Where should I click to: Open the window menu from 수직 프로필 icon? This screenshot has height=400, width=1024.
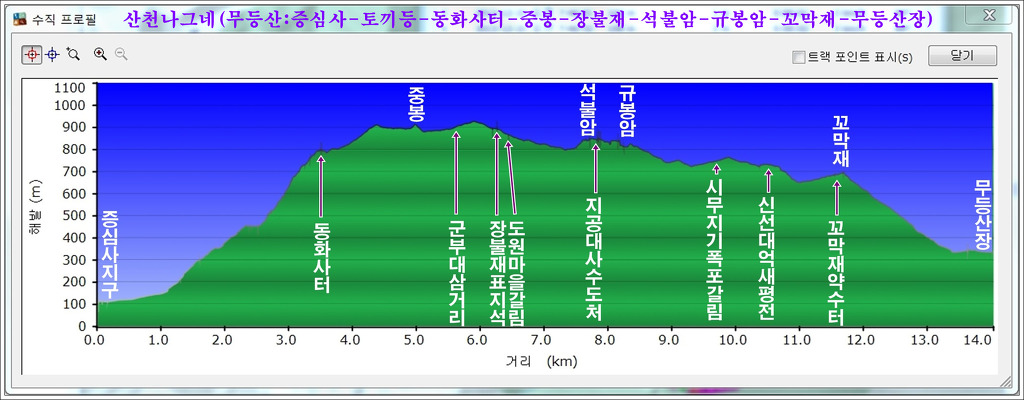point(20,20)
